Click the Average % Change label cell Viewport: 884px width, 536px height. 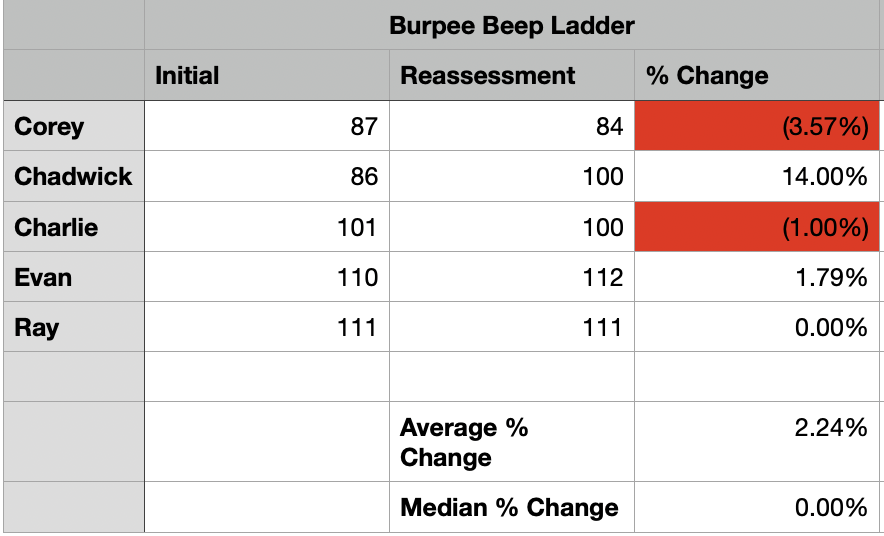click(x=511, y=442)
